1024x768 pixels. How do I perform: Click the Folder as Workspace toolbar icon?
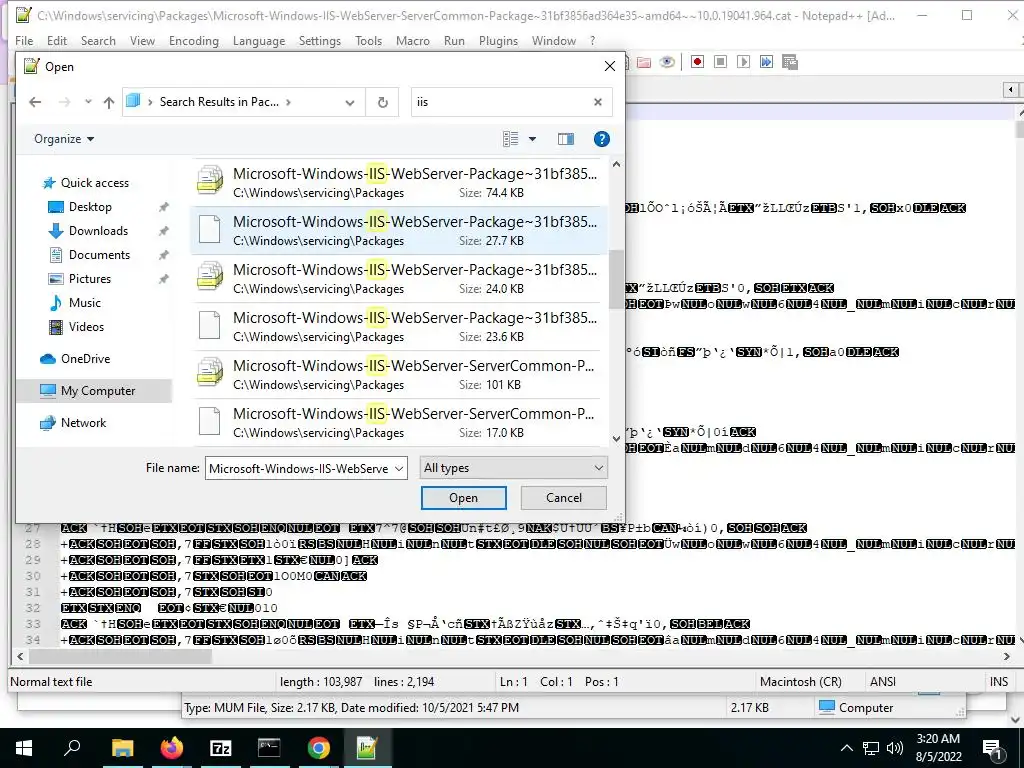click(644, 62)
